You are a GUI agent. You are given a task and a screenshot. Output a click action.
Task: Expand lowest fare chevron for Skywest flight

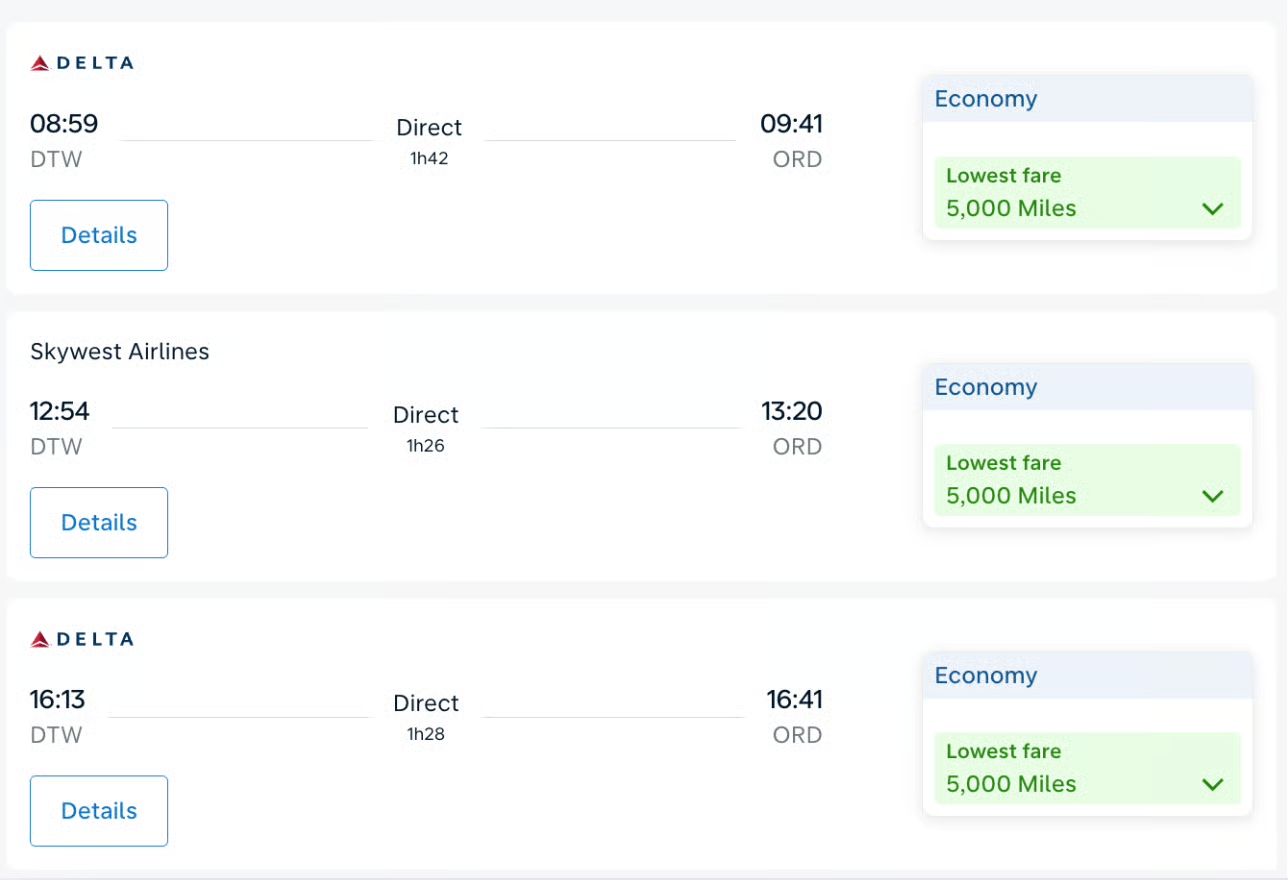pyautogui.click(x=1212, y=496)
